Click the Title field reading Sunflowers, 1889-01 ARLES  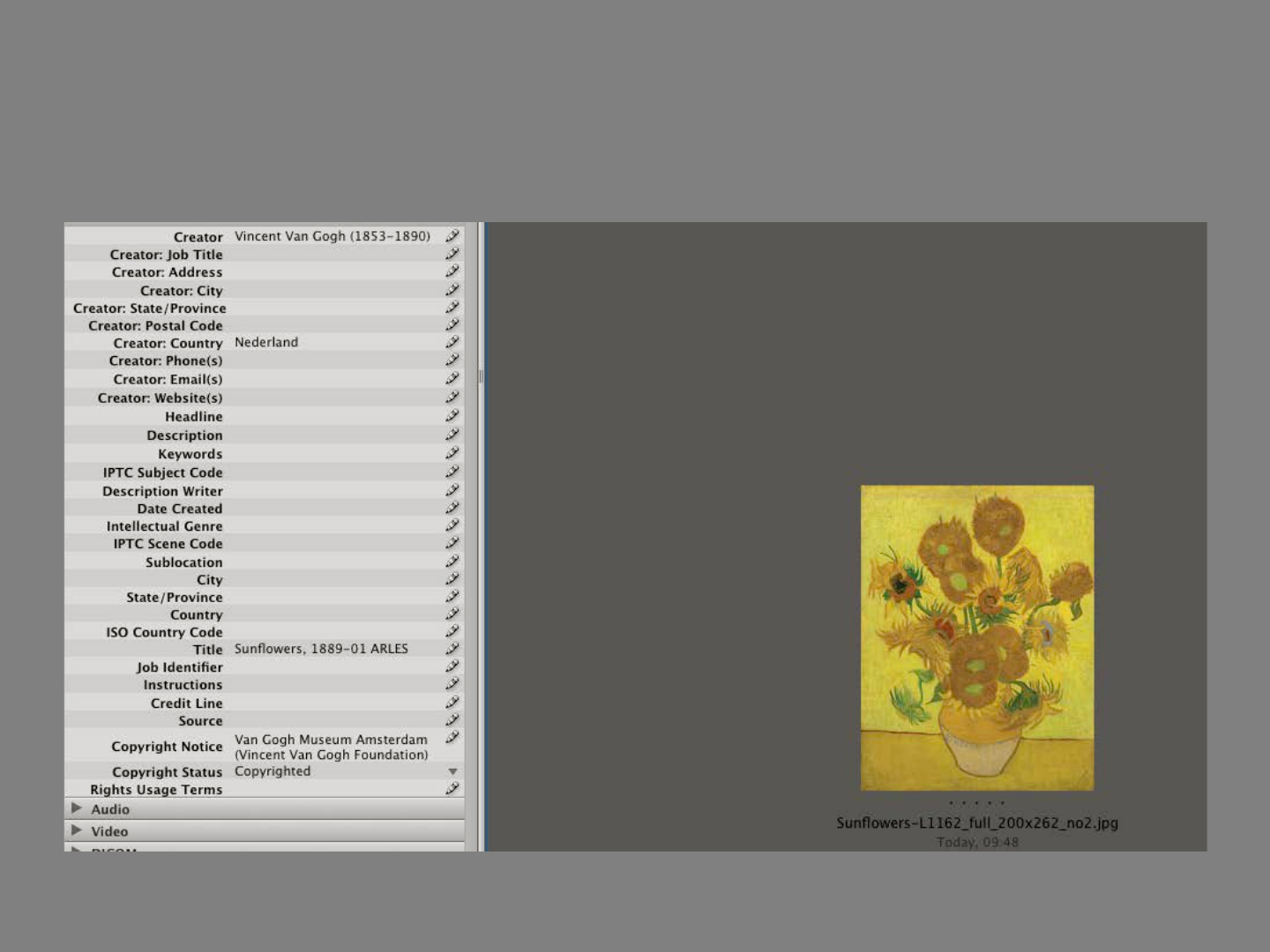(321, 649)
